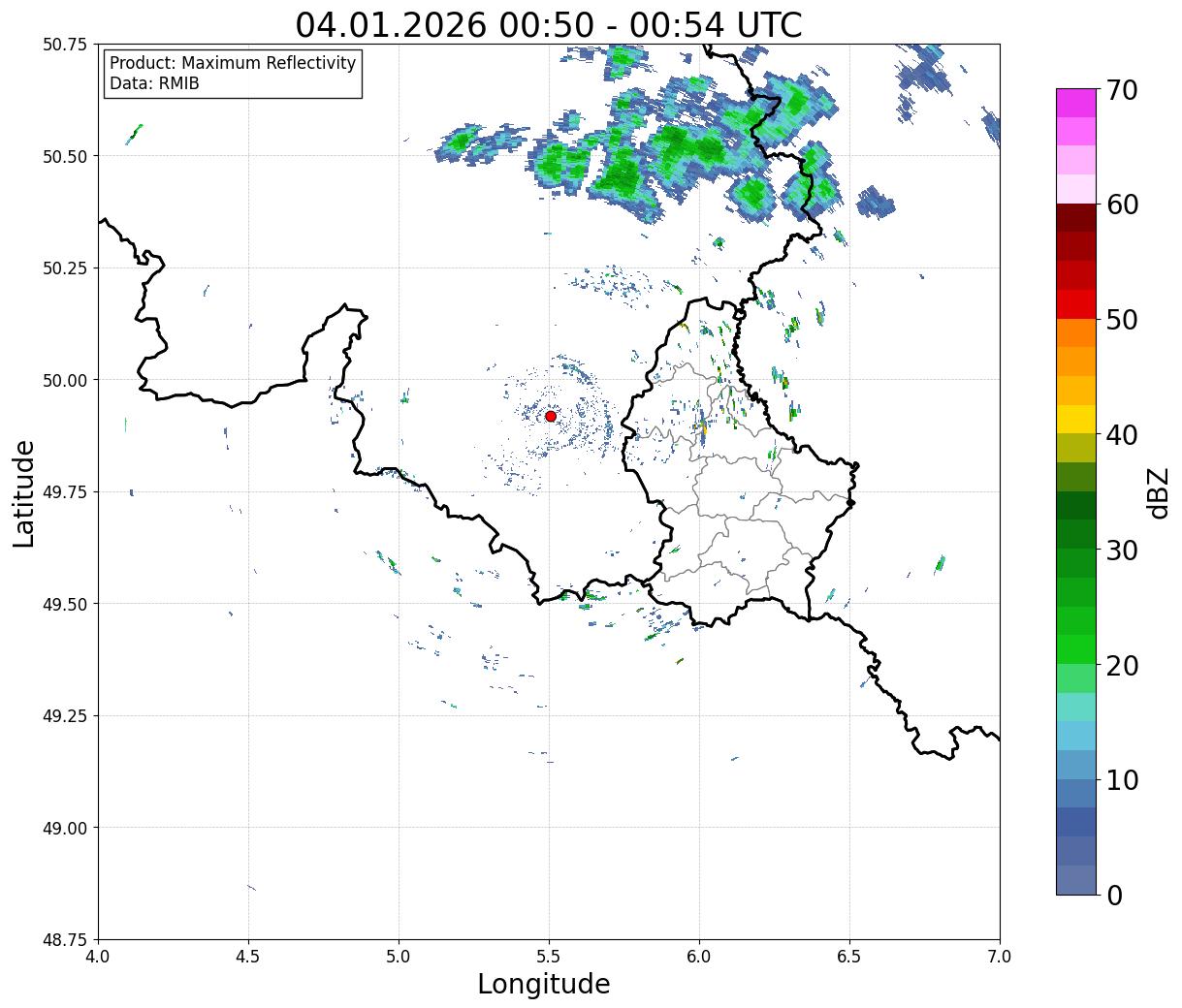Click the colorbar tick value 20
1182x1008 pixels.
1121,665
